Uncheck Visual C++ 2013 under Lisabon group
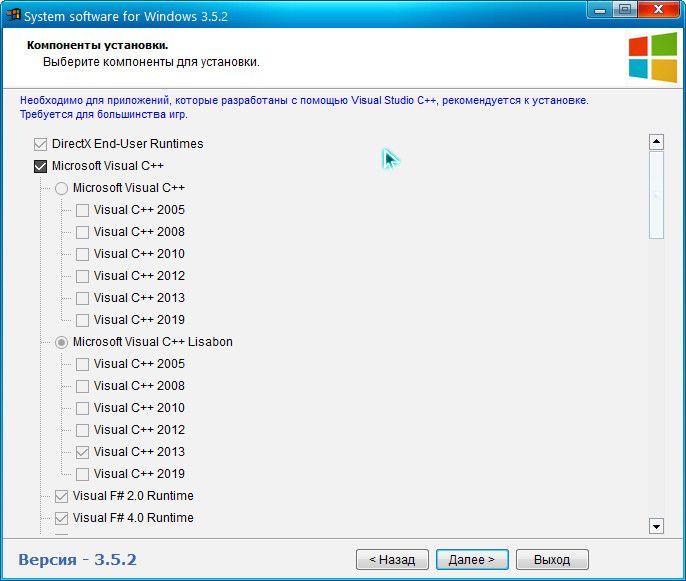 click(x=82, y=452)
